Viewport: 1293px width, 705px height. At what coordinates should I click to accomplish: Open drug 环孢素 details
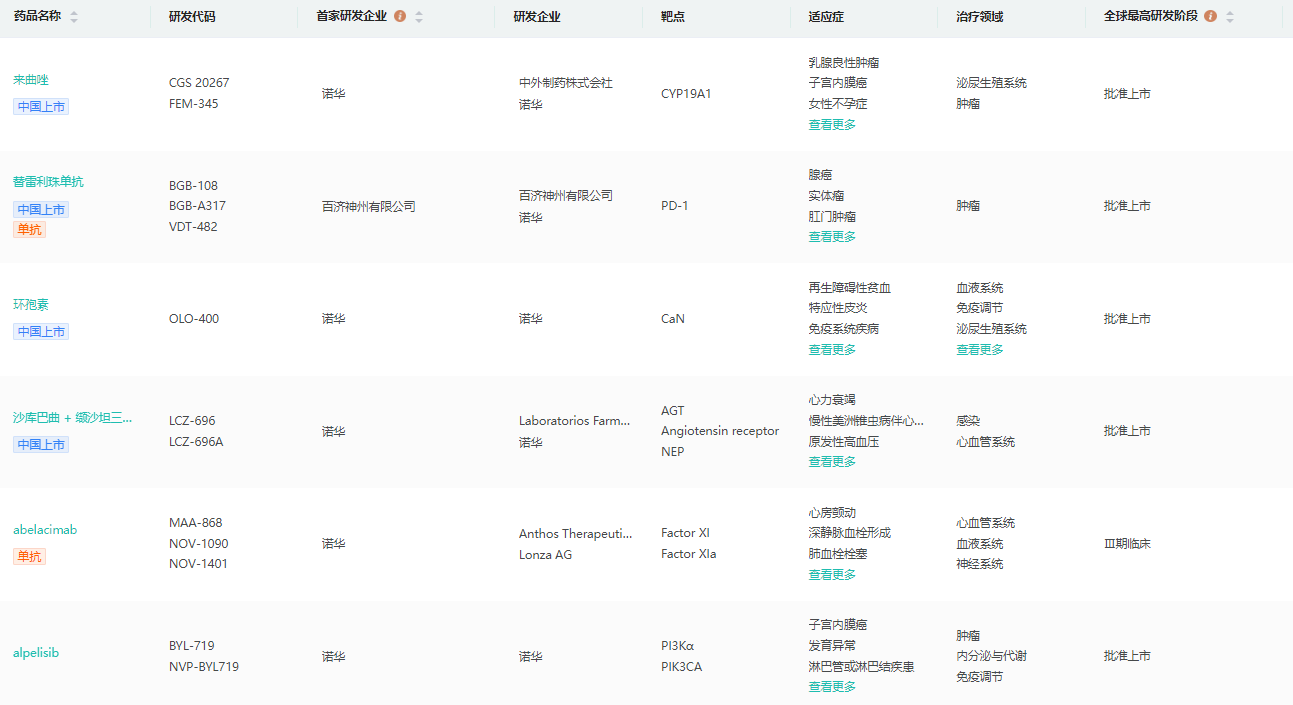[x=31, y=305]
